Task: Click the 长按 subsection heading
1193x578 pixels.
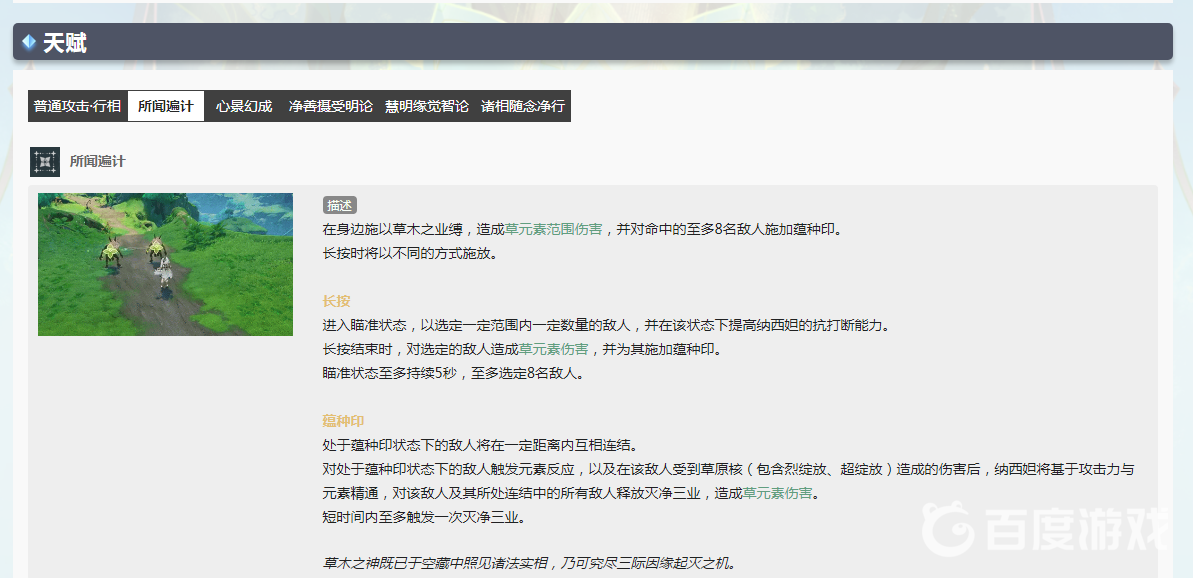Action: pyautogui.click(x=336, y=301)
